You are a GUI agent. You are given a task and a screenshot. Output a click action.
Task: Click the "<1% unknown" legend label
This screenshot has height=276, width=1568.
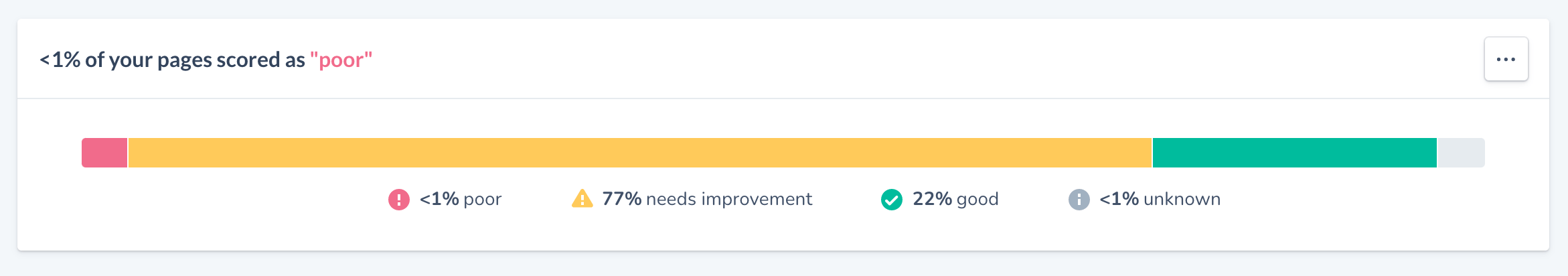1160,199
